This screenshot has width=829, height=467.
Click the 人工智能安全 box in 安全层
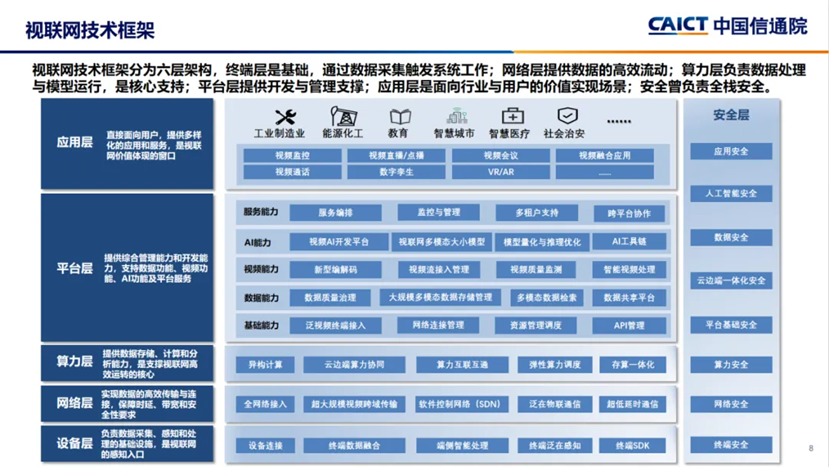click(730, 194)
